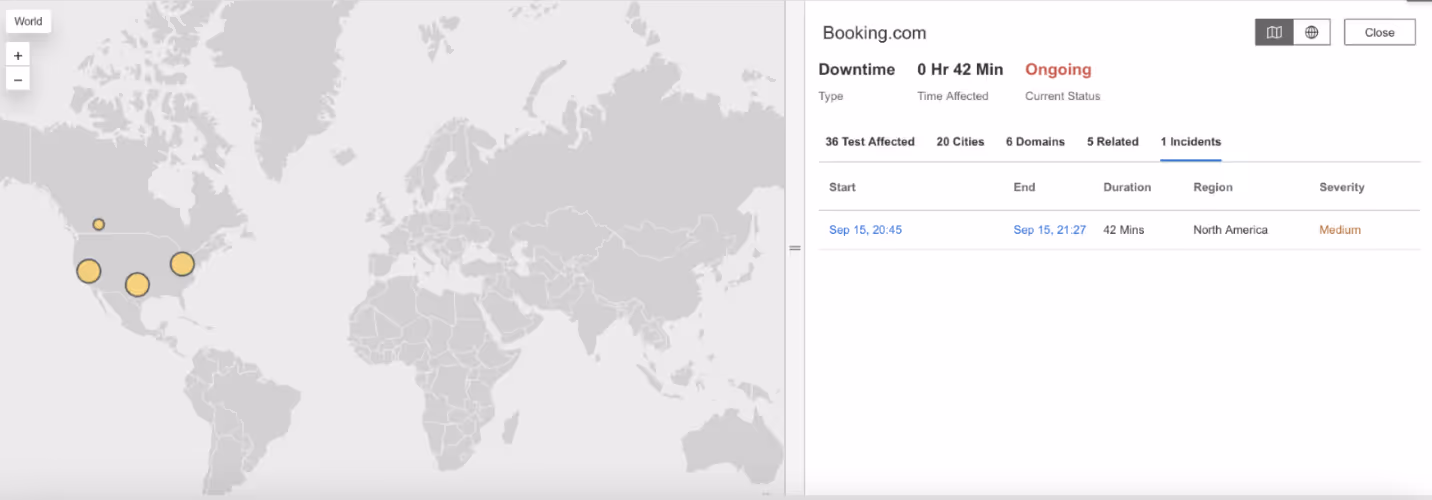1432x500 pixels.
Task: Click the End column header
Action: (x=1024, y=187)
